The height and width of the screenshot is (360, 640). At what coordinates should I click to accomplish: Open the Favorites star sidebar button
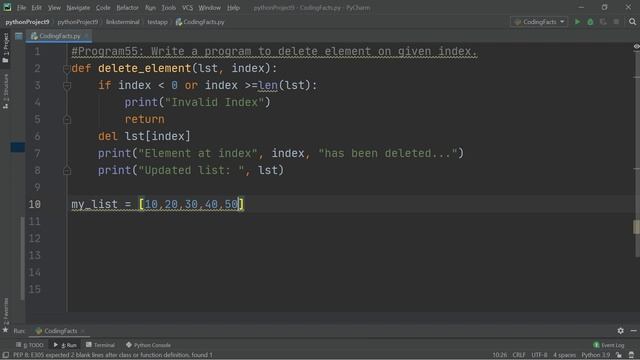click(x=5, y=316)
